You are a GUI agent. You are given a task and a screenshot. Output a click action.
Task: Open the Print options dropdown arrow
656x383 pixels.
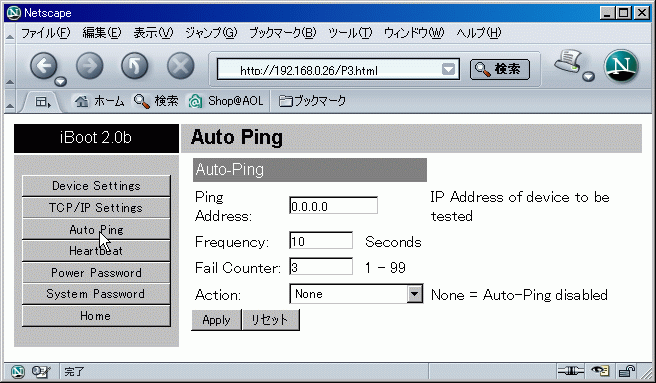pyautogui.click(x=589, y=76)
